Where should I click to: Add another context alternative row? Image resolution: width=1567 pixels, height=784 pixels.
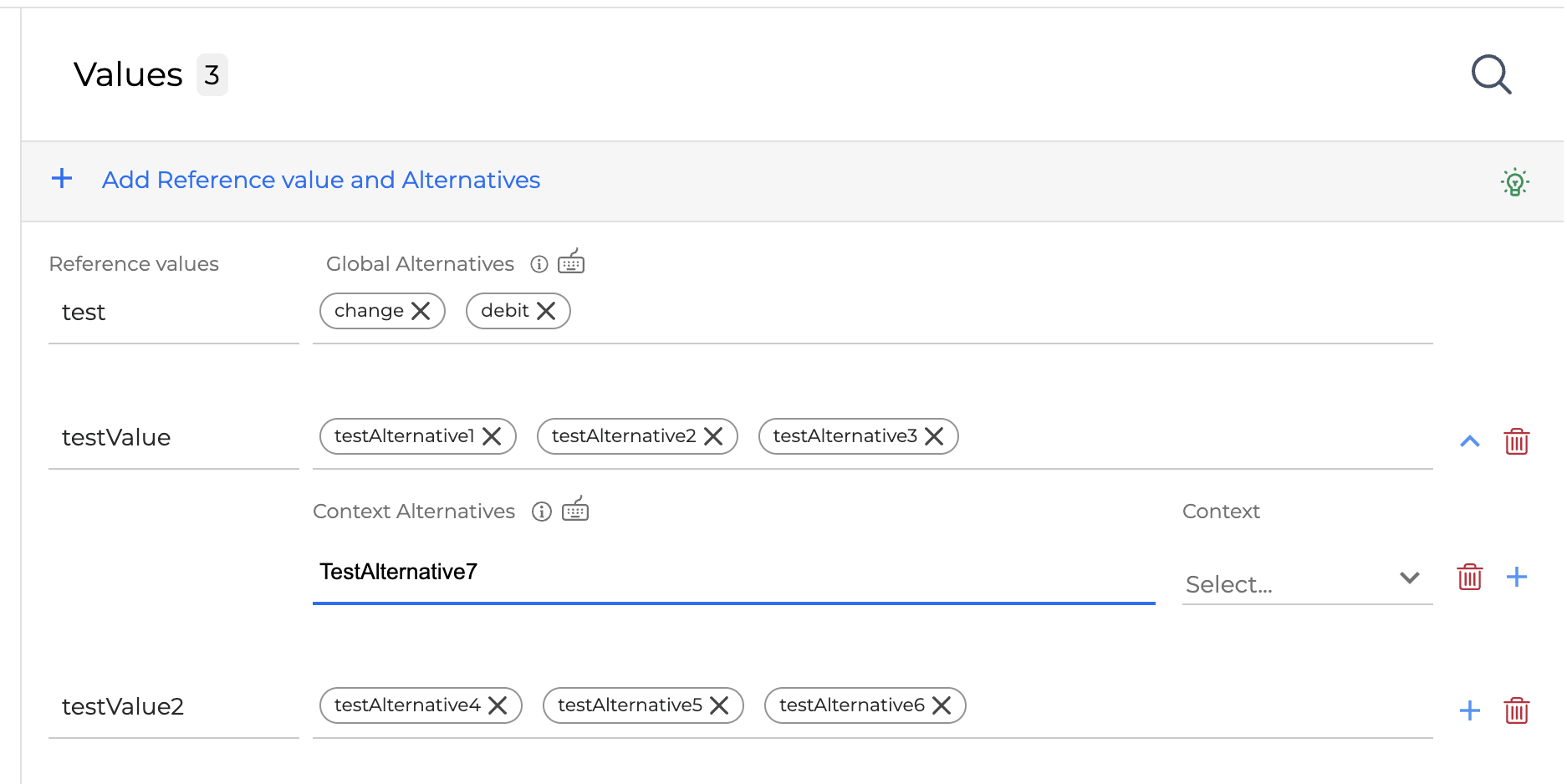click(1516, 577)
